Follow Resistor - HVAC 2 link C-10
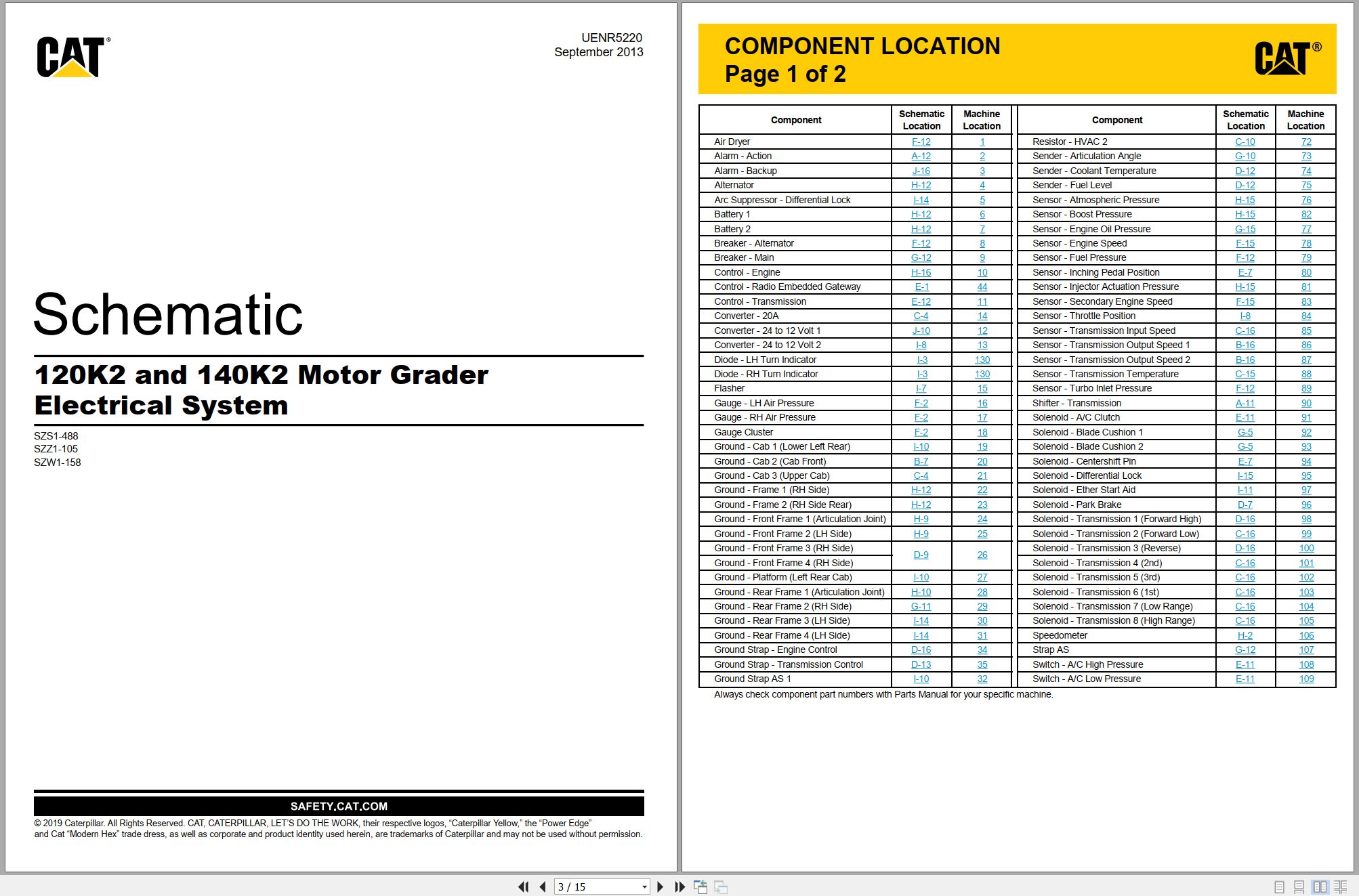The image size is (1359, 896). point(1245,142)
